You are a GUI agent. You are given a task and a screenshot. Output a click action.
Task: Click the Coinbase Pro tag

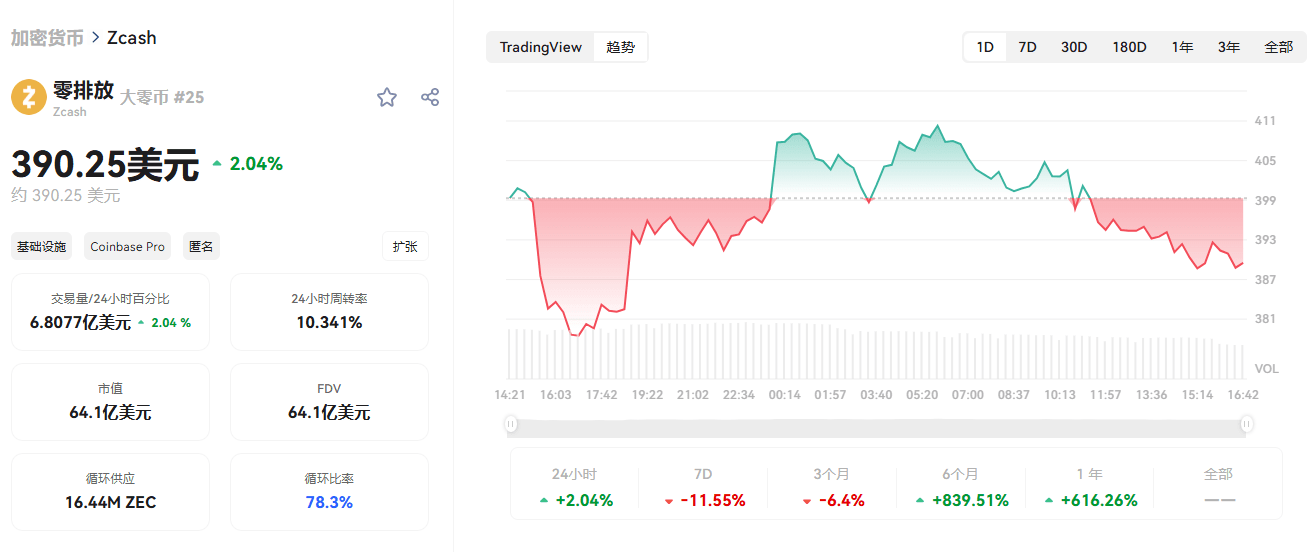point(127,247)
